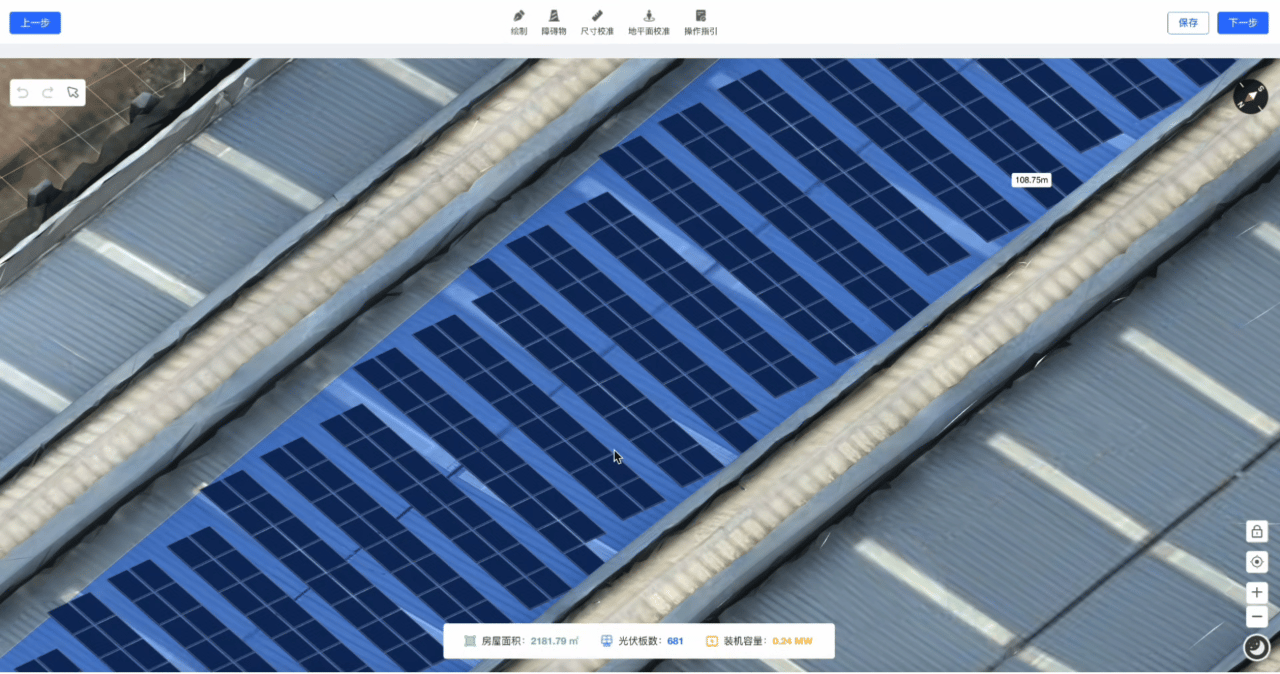Screen dimensions: 1280x674
Task: Click the redo arrow icon
Action: pos(48,92)
